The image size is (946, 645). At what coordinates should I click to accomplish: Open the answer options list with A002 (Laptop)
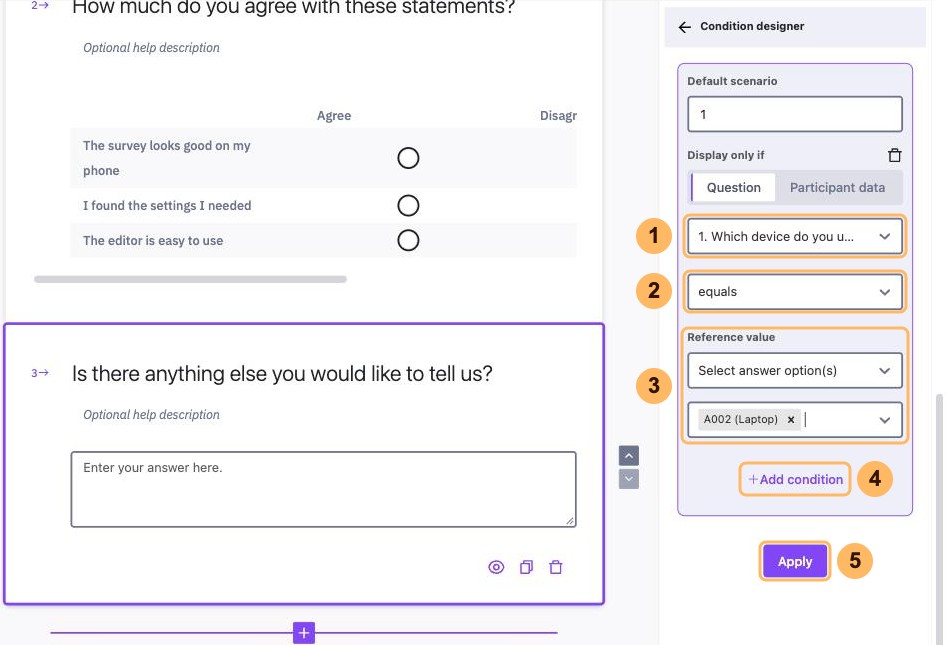[795, 419]
